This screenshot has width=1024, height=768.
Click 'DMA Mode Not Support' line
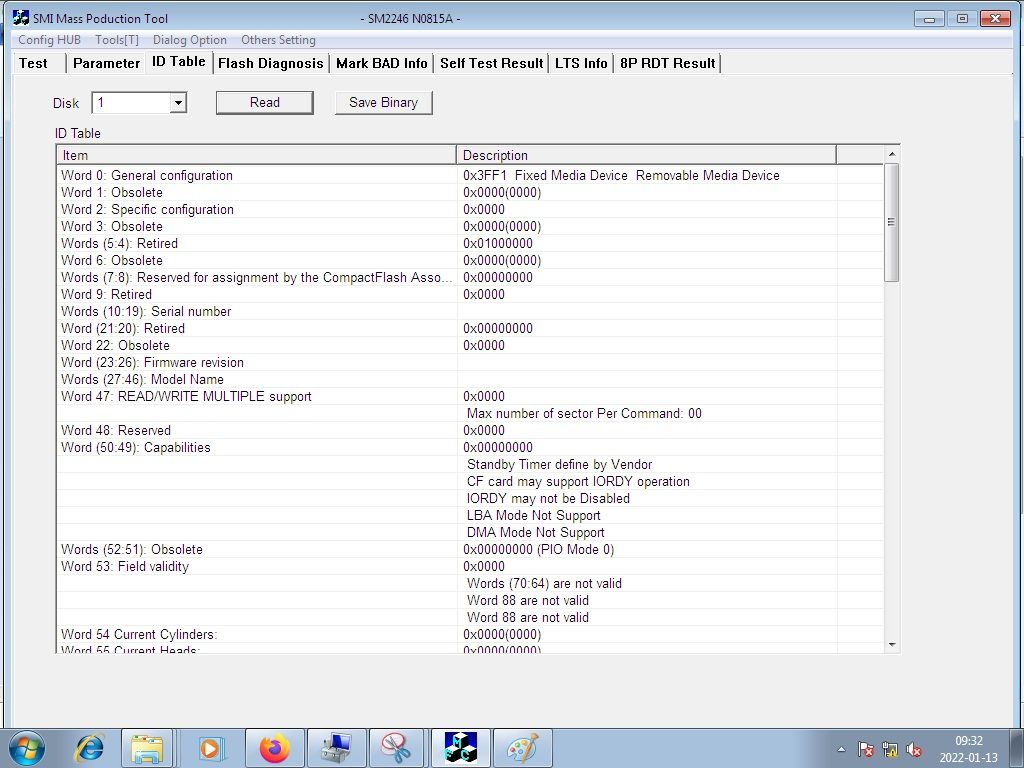pos(535,532)
